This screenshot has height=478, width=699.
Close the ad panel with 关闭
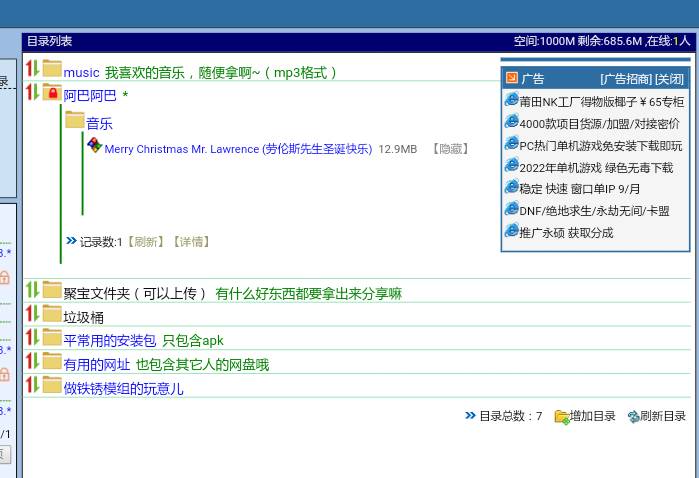coord(670,79)
